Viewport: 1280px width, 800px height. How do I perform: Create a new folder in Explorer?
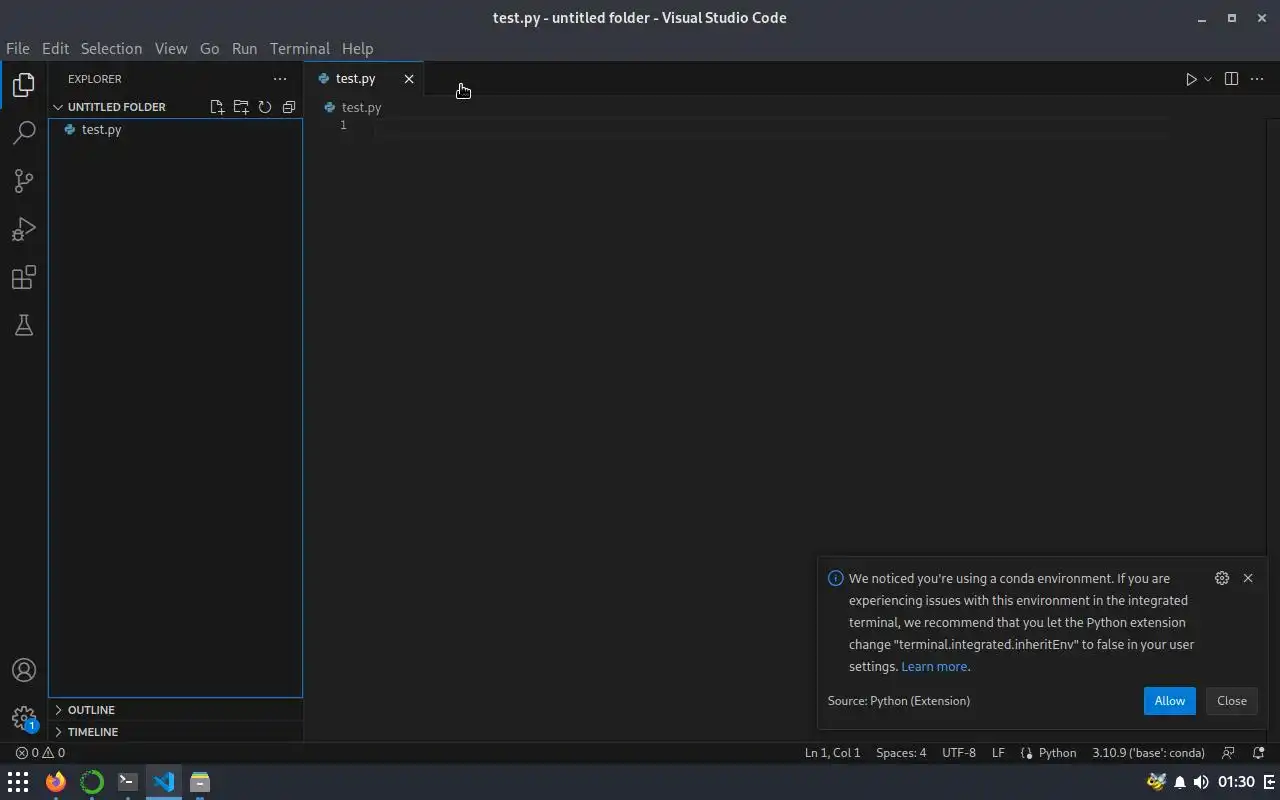click(x=241, y=107)
